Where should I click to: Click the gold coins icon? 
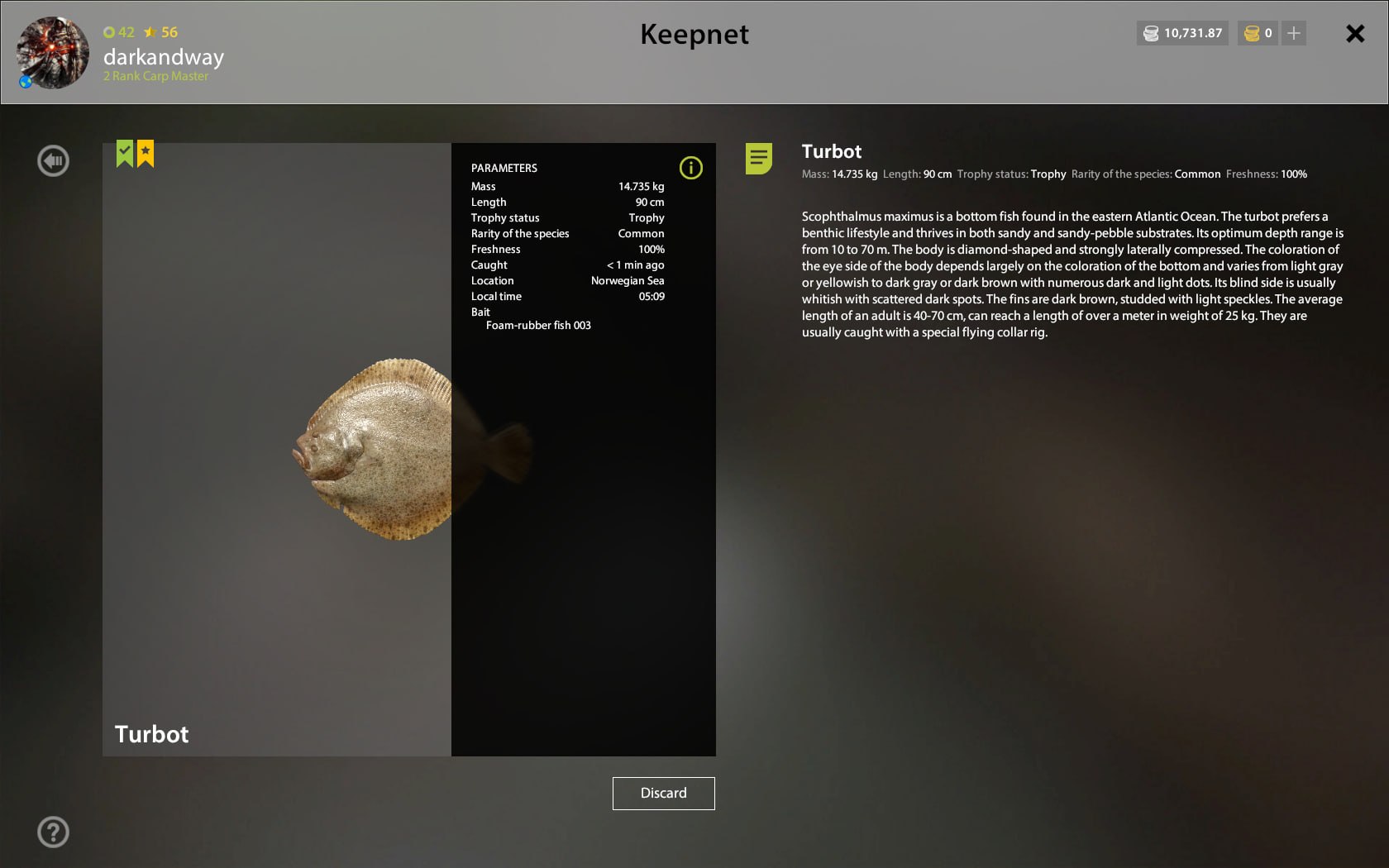pos(1252,33)
